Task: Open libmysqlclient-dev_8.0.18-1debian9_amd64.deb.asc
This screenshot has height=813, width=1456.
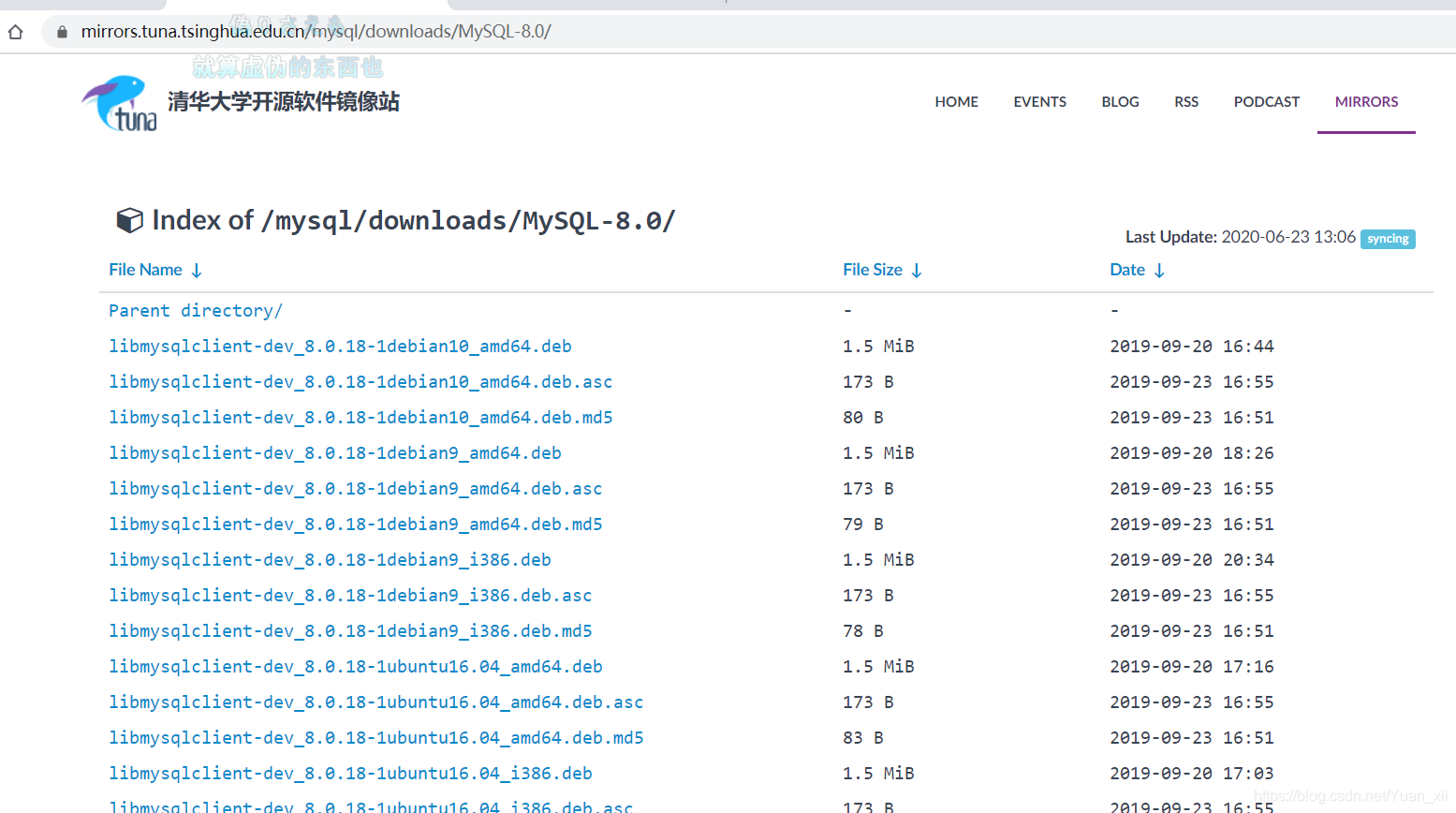Action: (x=356, y=489)
